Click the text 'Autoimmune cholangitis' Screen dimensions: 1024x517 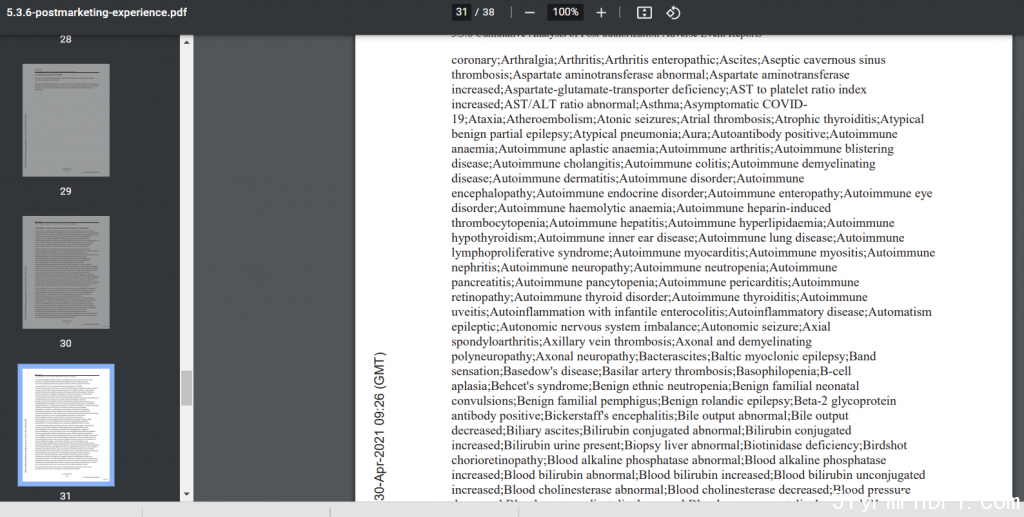[x=557, y=164]
